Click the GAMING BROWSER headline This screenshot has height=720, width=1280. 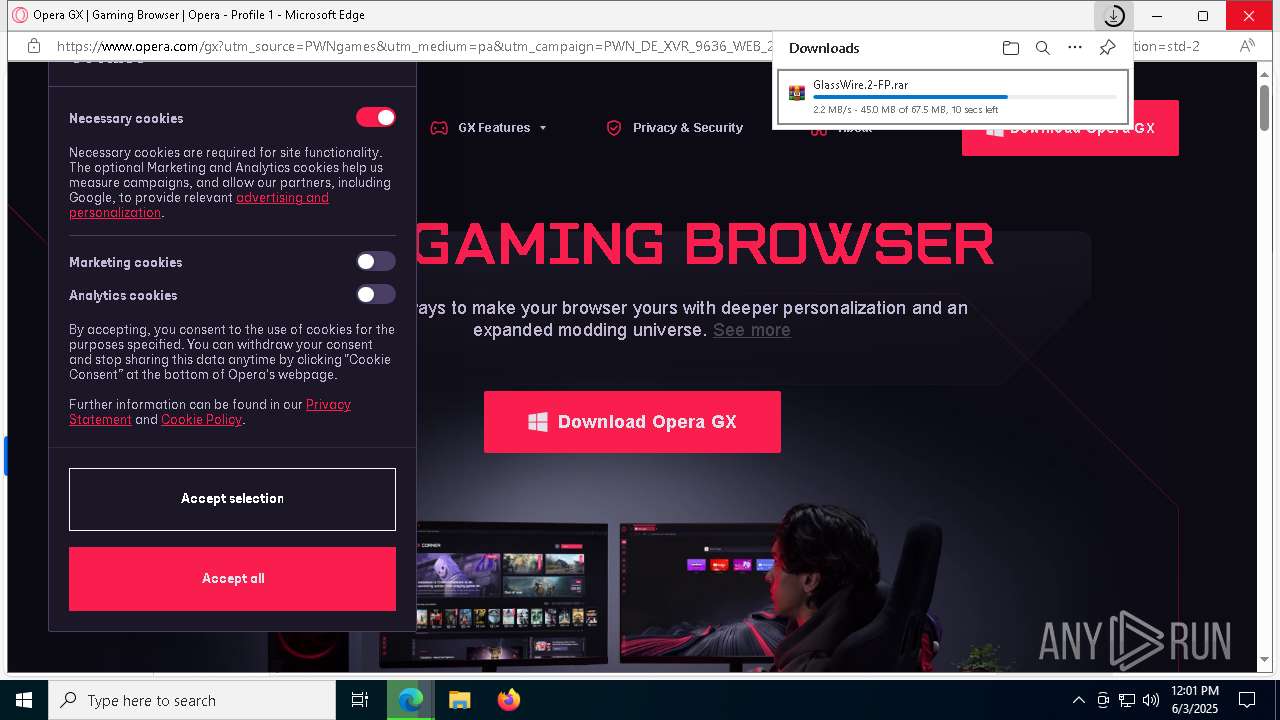click(704, 243)
